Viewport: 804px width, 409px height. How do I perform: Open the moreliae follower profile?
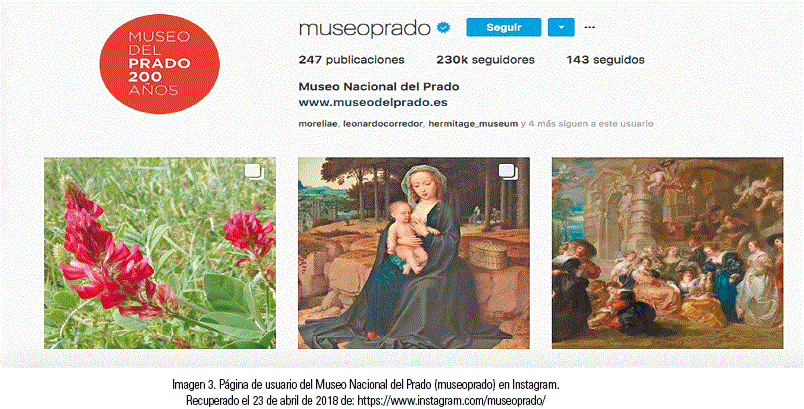tap(318, 124)
